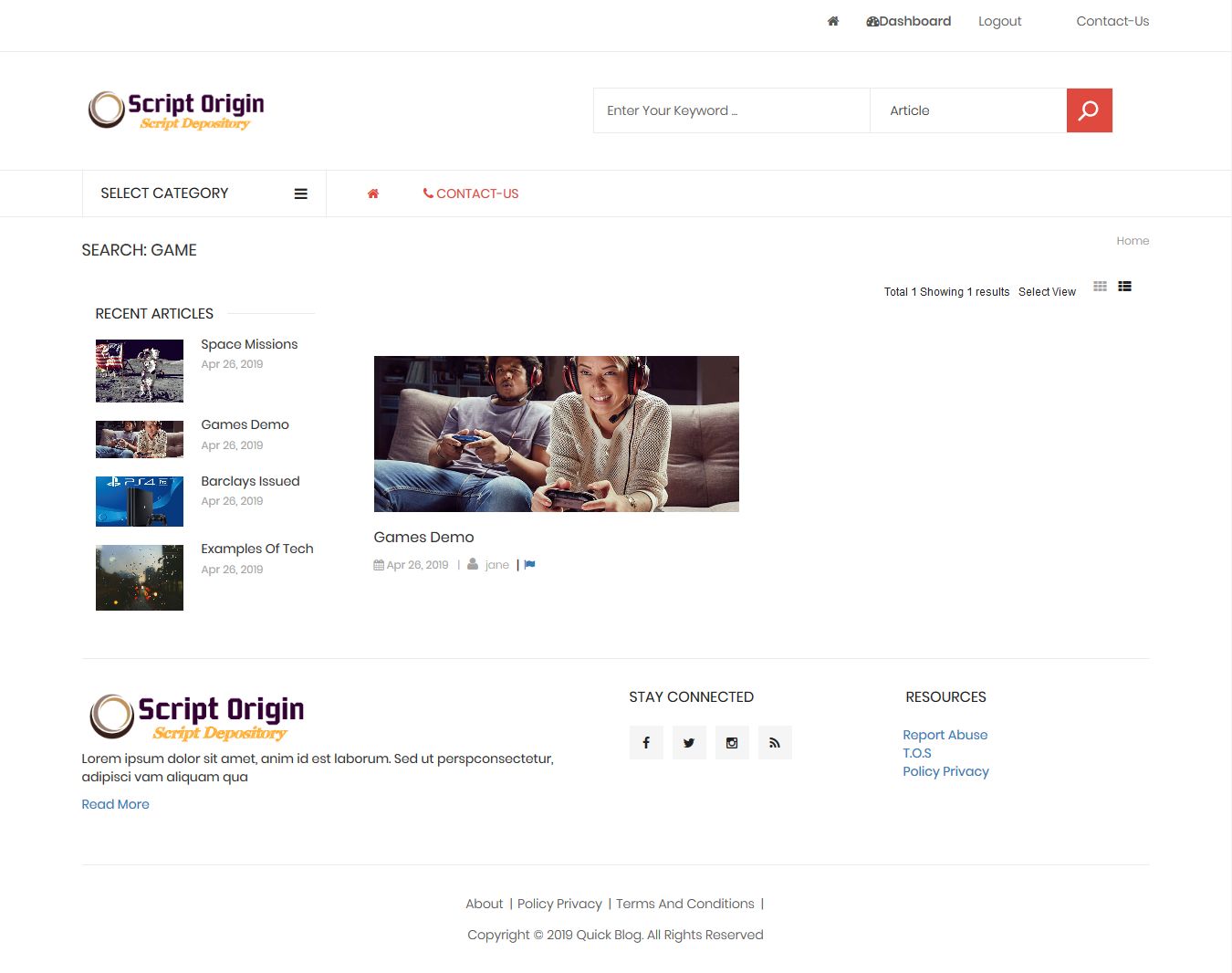Click the red search magnifier button

pos(1089,110)
